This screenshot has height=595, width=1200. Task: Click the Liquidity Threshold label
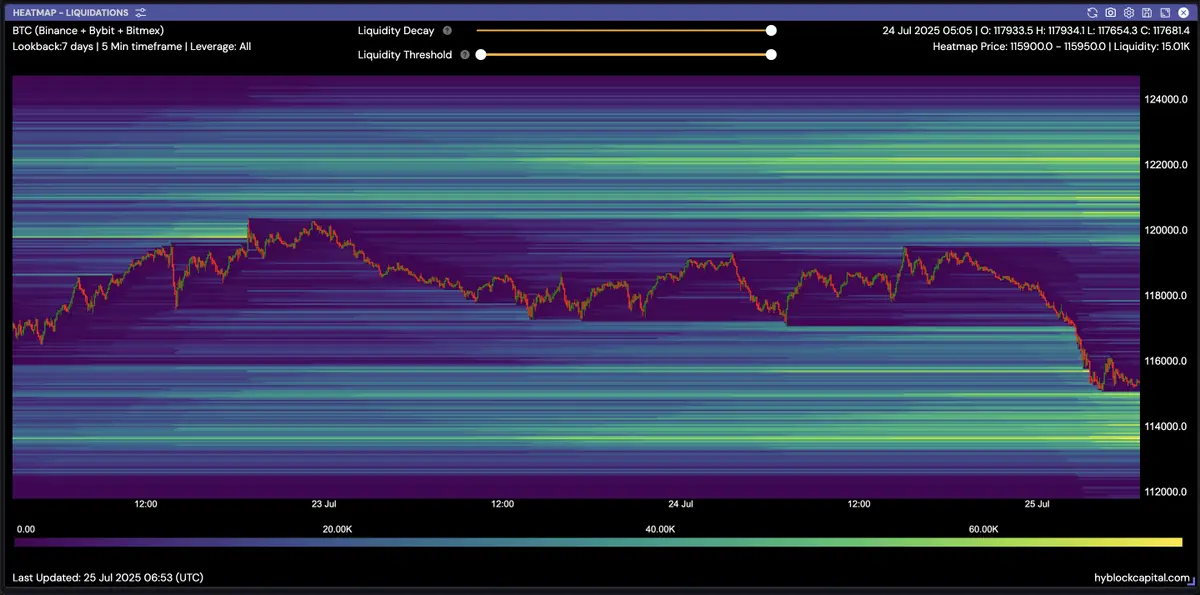(405, 55)
